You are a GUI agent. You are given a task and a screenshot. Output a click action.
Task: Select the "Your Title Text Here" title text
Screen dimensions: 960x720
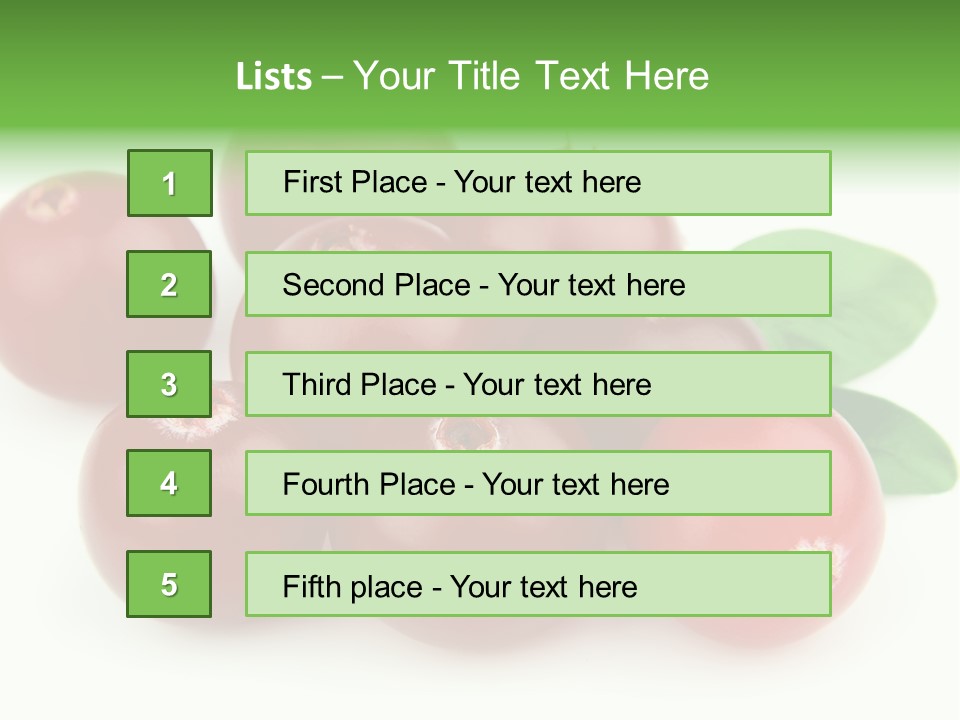pyautogui.click(x=531, y=76)
